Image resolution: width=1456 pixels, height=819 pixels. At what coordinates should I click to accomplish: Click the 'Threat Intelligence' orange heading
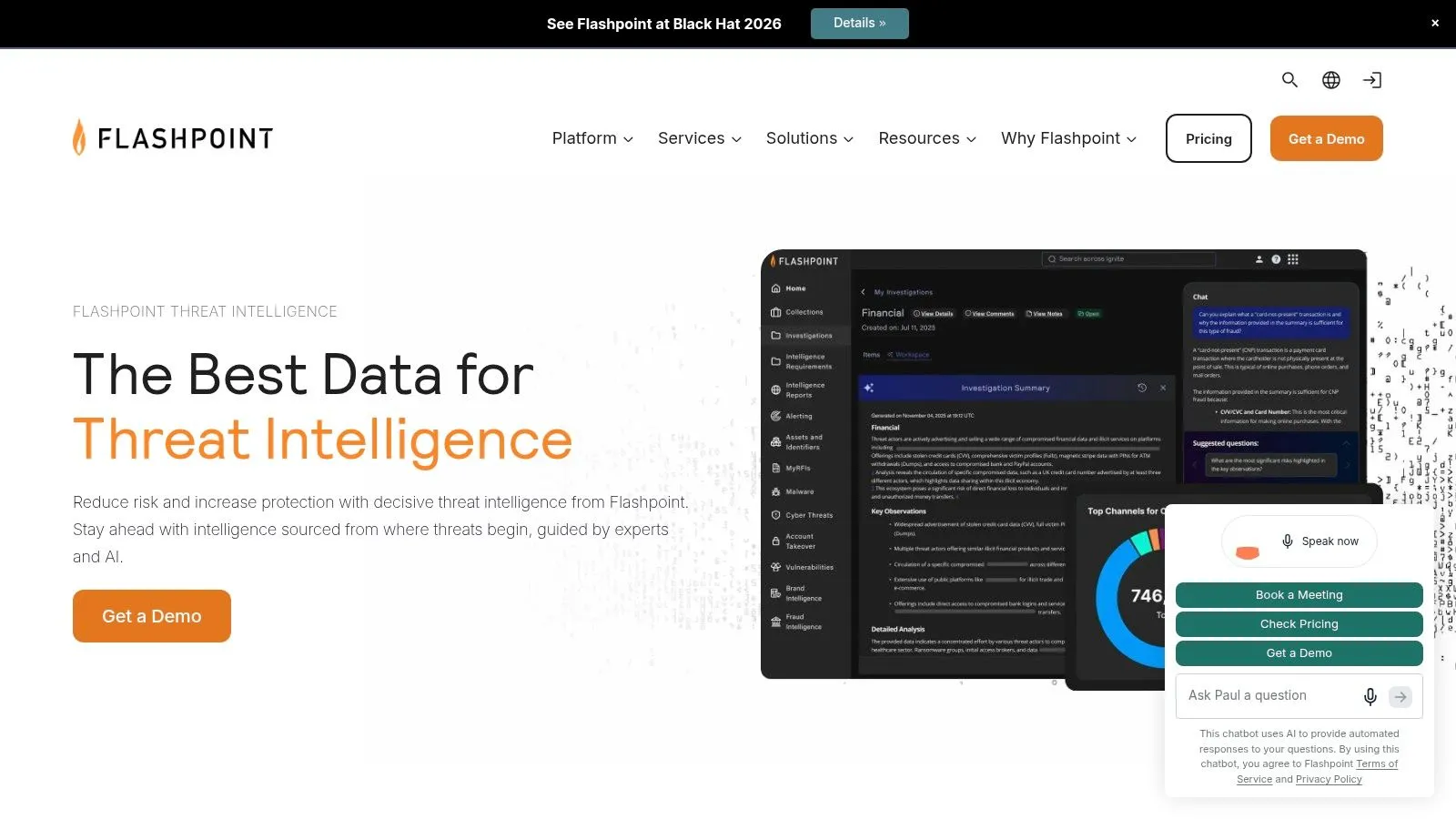pyautogui.click(x=323, y=440)
